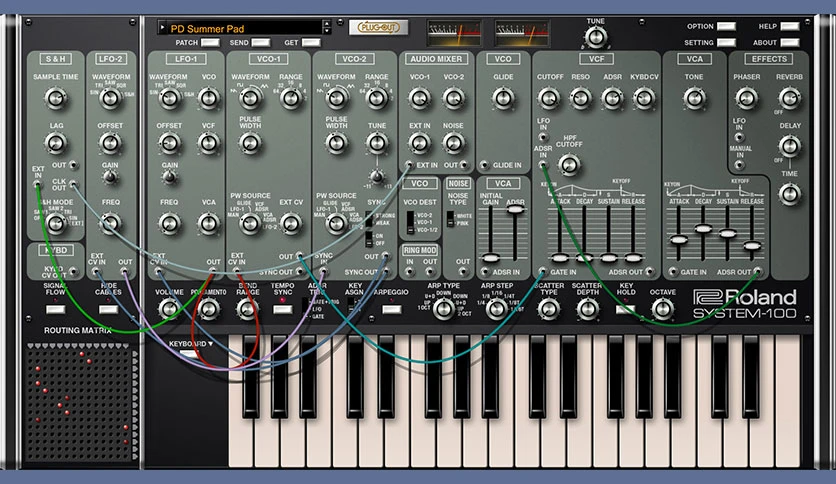Click the PD Summer Pad patch name field
The width and height of the screenshot is (836, 484).
pyautogui.click(x=243, y=28)
